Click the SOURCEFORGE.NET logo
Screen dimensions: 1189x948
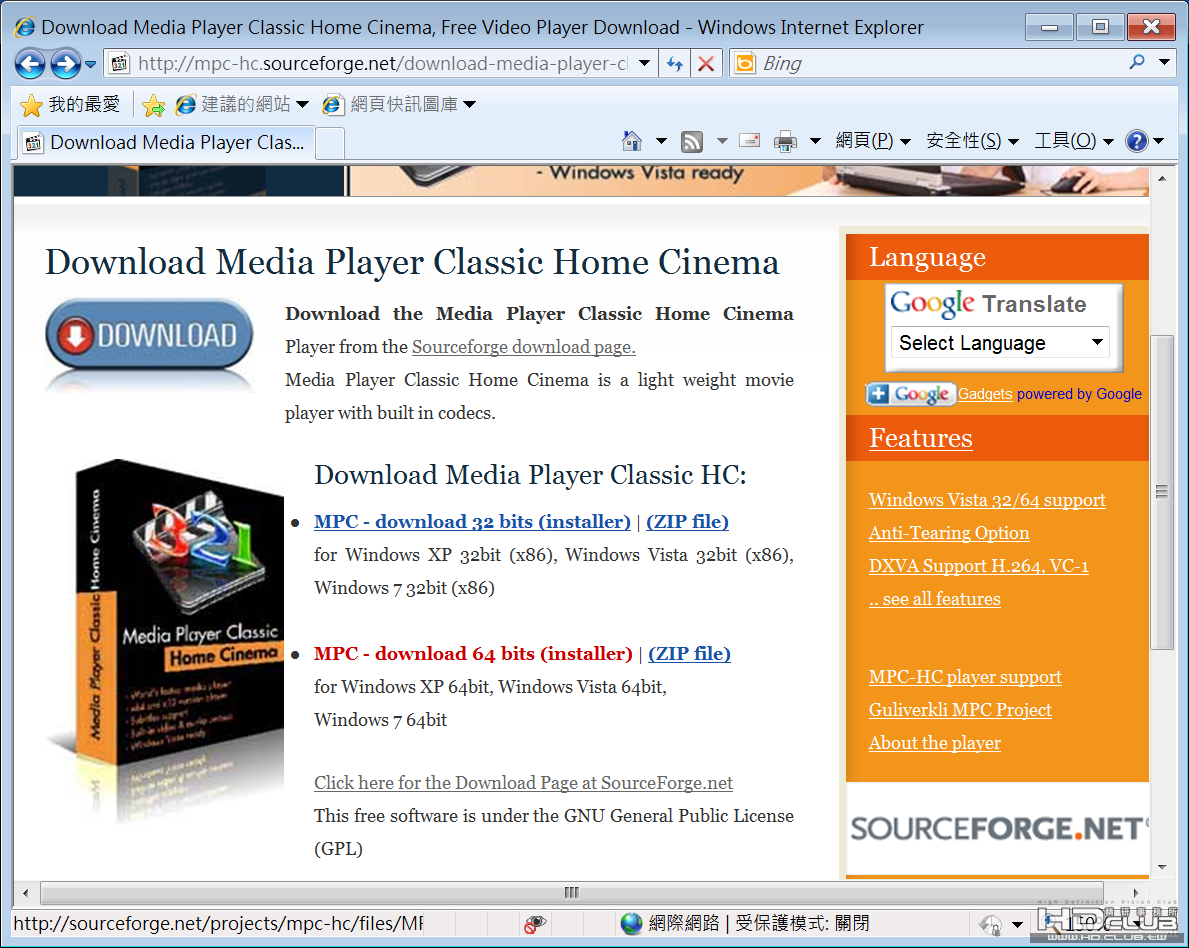click(x=998, y=829)
